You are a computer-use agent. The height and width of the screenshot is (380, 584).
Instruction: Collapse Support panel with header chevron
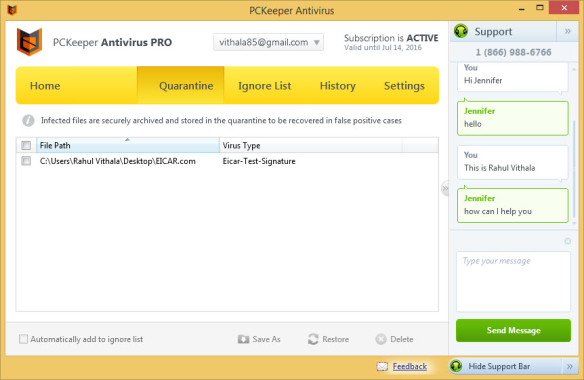tap(568, 31)
